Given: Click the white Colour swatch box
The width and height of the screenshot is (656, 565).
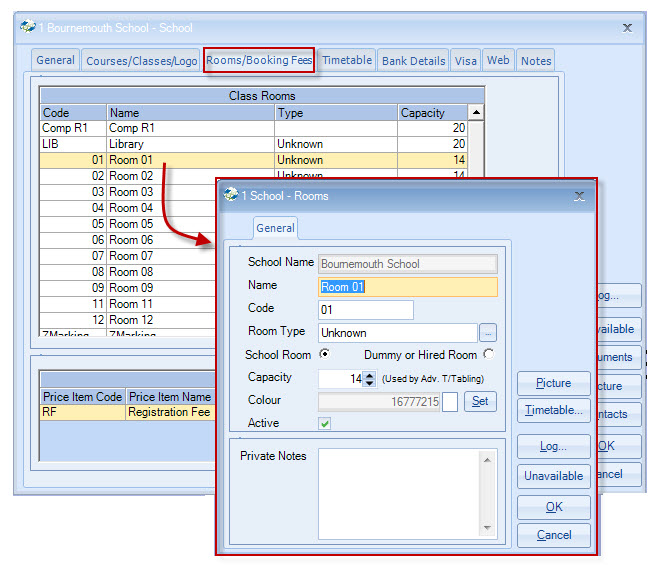Looking at the screenshot, I should [x=450, y=401].
